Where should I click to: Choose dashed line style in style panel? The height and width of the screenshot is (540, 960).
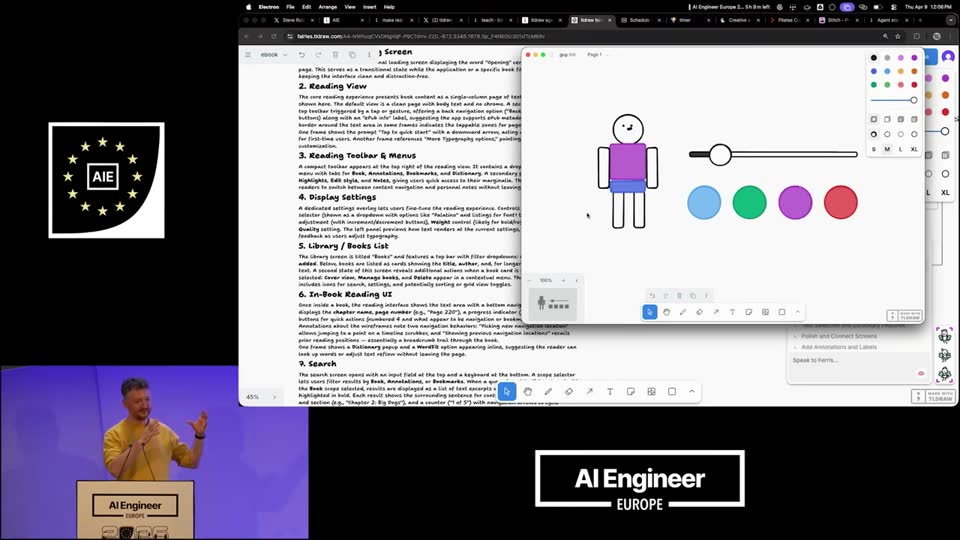tap(887, 134)
